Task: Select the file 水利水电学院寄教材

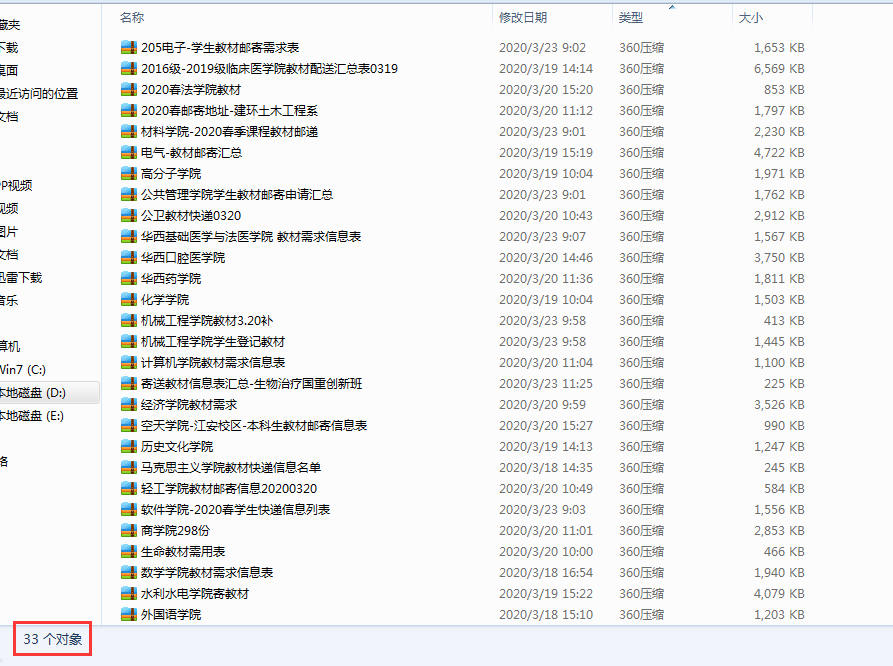Action: tap(195, 594)
